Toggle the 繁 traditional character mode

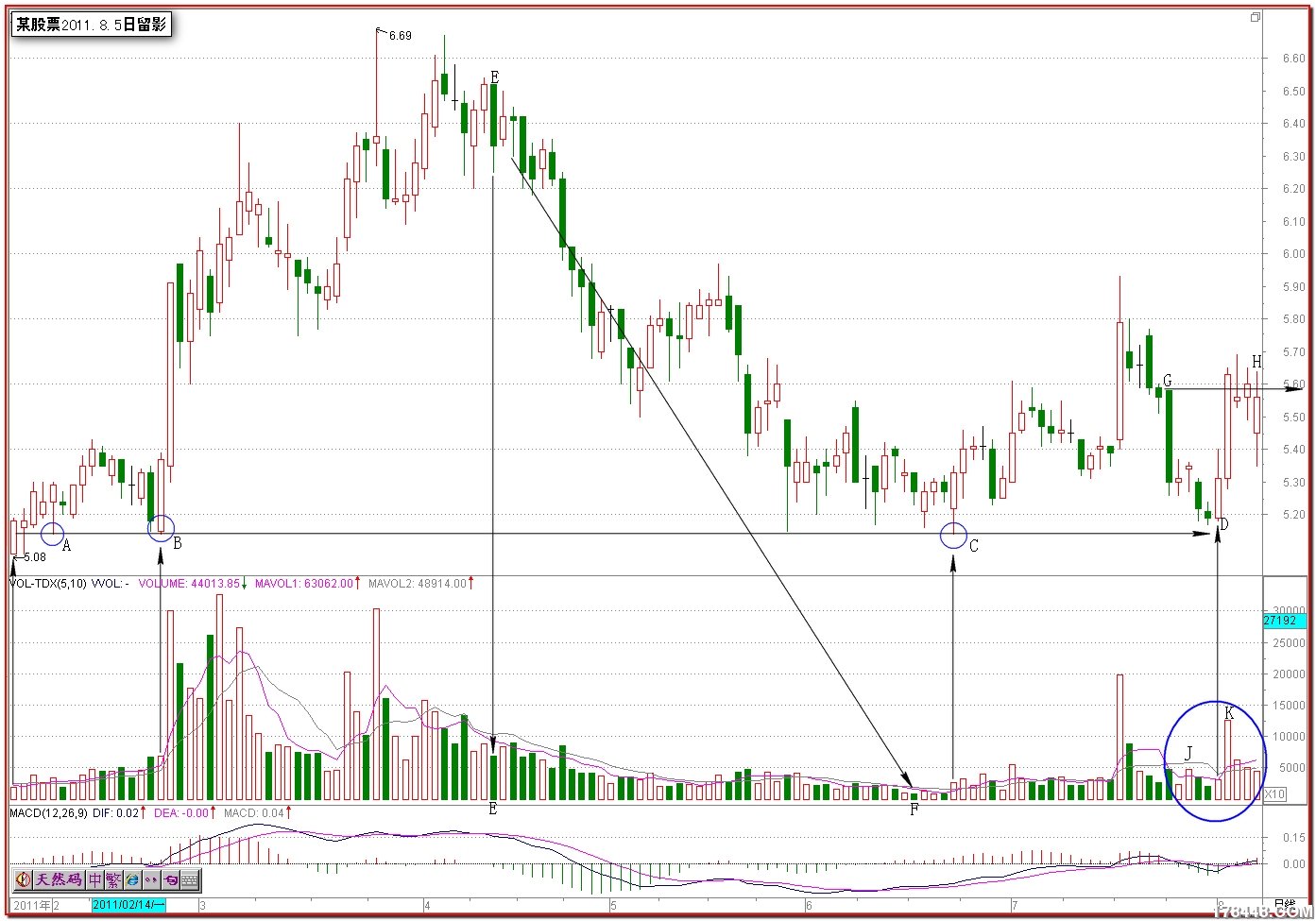(113, 880)
